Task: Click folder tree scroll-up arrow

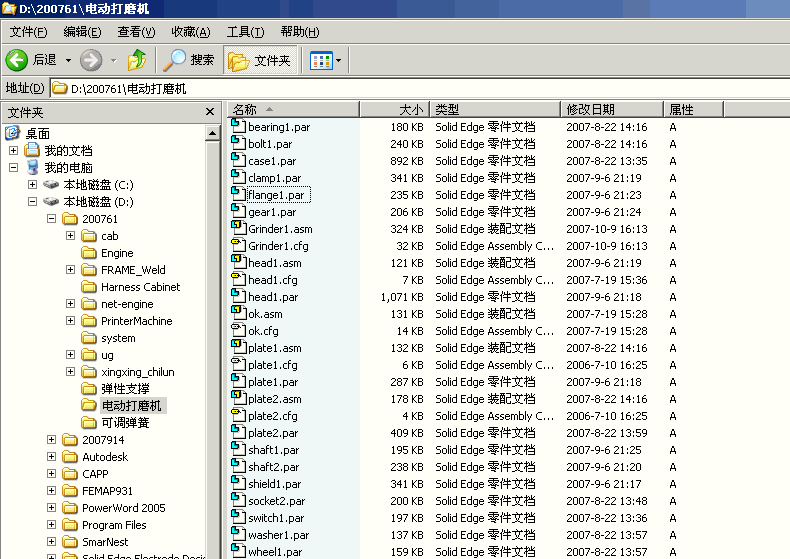Action: coord(213,133)
